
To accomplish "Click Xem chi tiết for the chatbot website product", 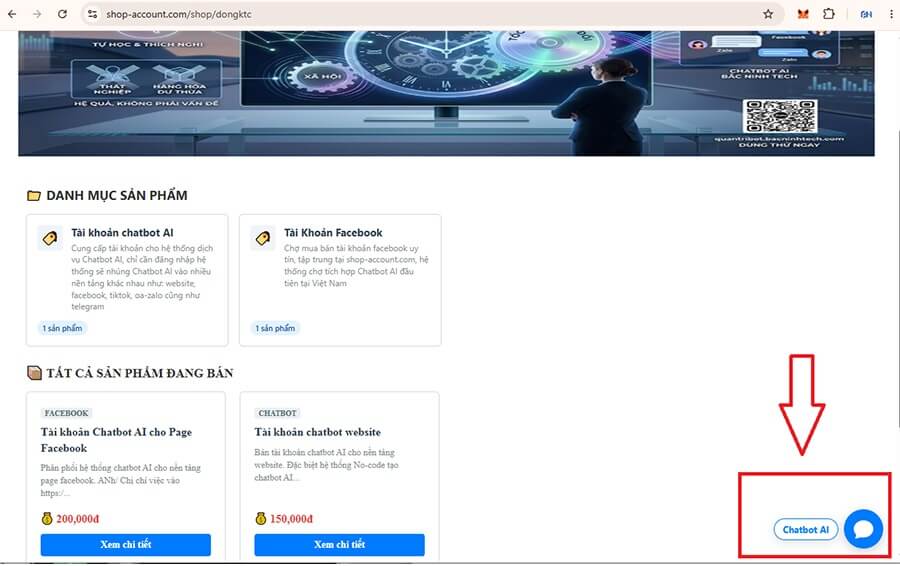I will [339, 544].
